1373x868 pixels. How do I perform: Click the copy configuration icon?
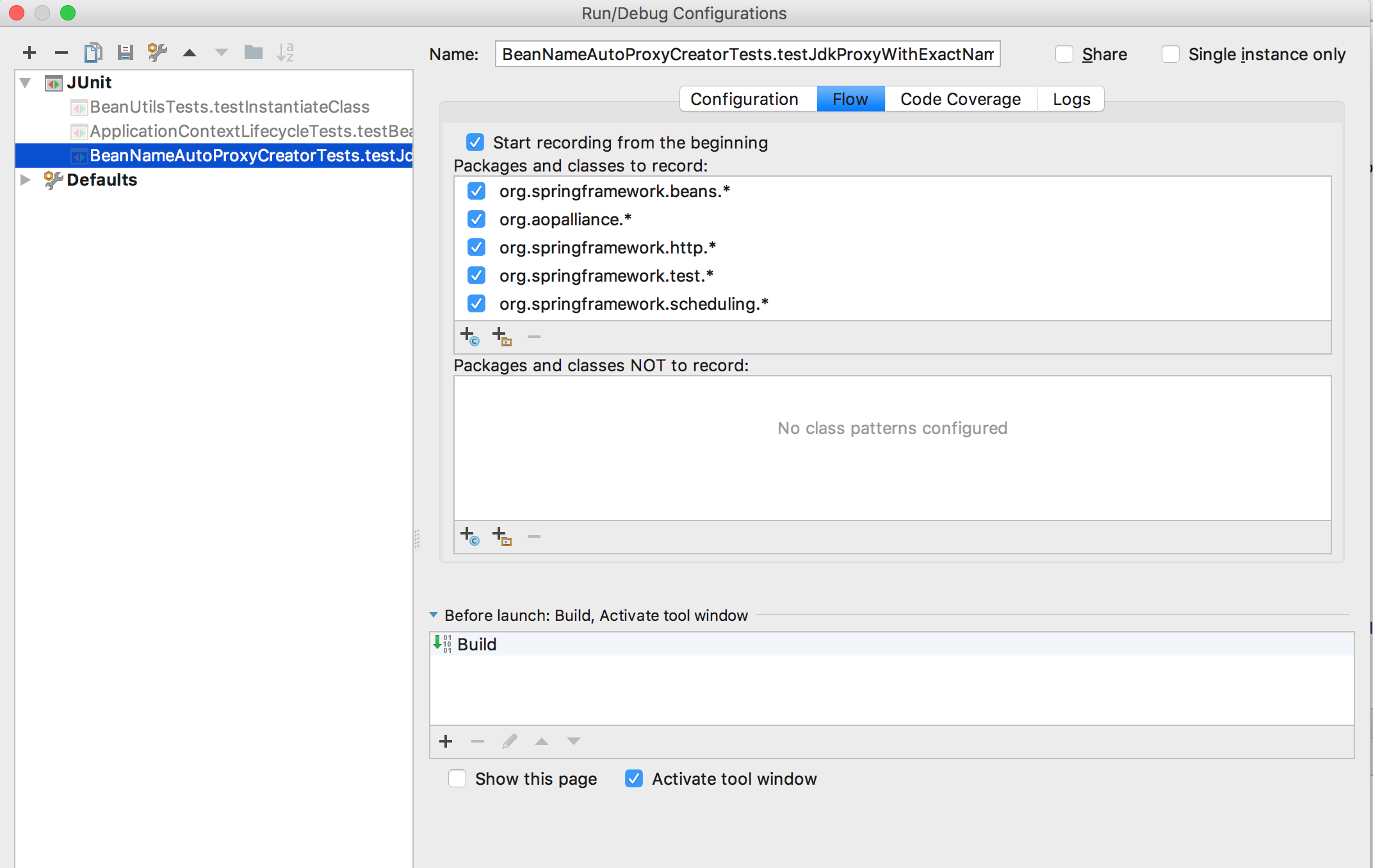(93, 52)
